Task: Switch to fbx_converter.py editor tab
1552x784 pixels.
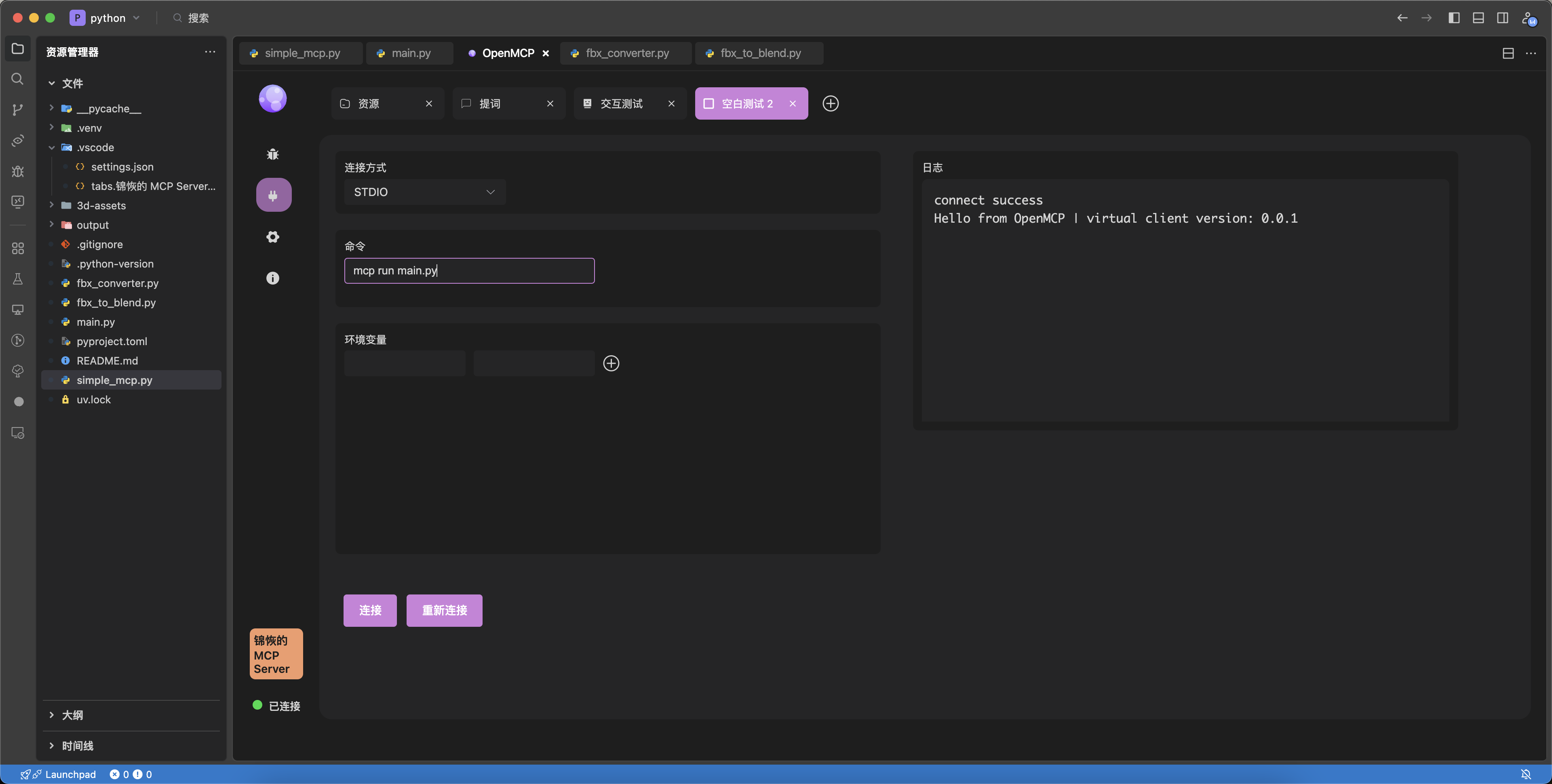Action: tap(626, 53)
